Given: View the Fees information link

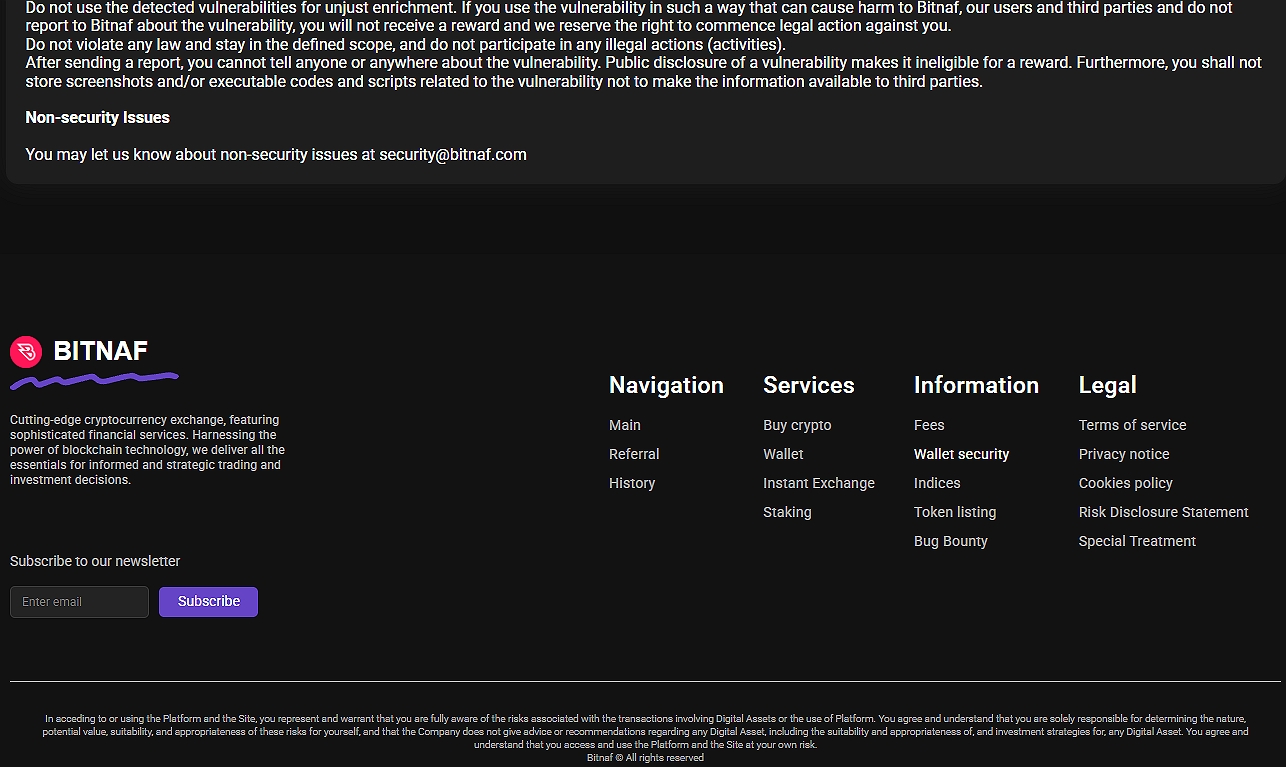Looking at the screenshot, I should pyautogui.click(x=929, y=425).
